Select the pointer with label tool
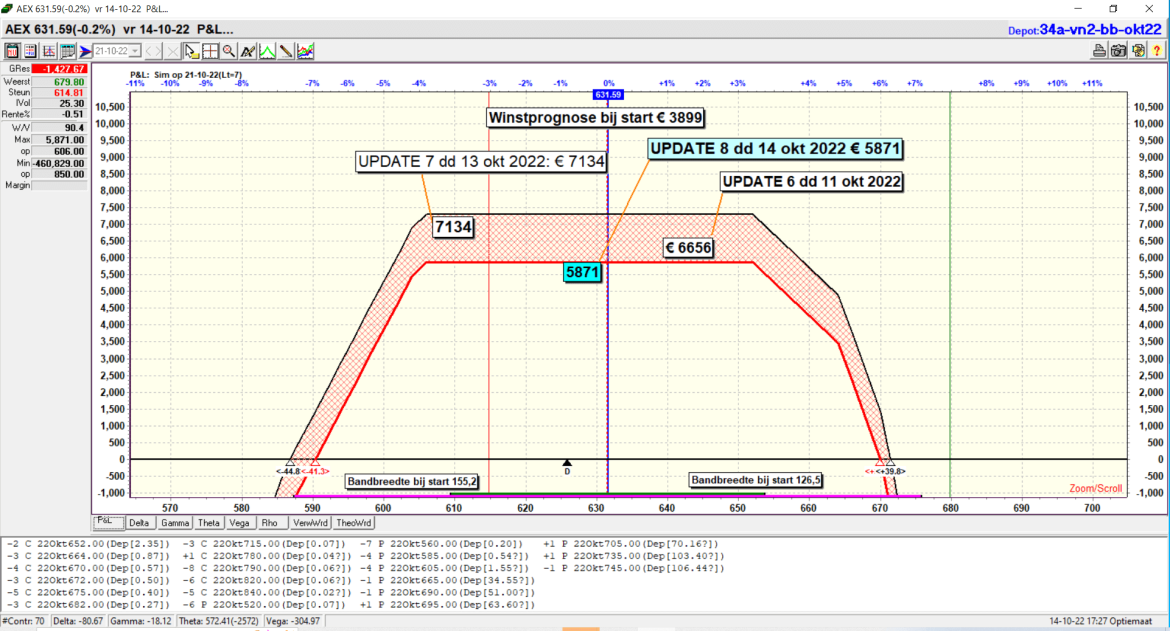The height and width of the screenshot is (631, 1170). pos(192,51)
